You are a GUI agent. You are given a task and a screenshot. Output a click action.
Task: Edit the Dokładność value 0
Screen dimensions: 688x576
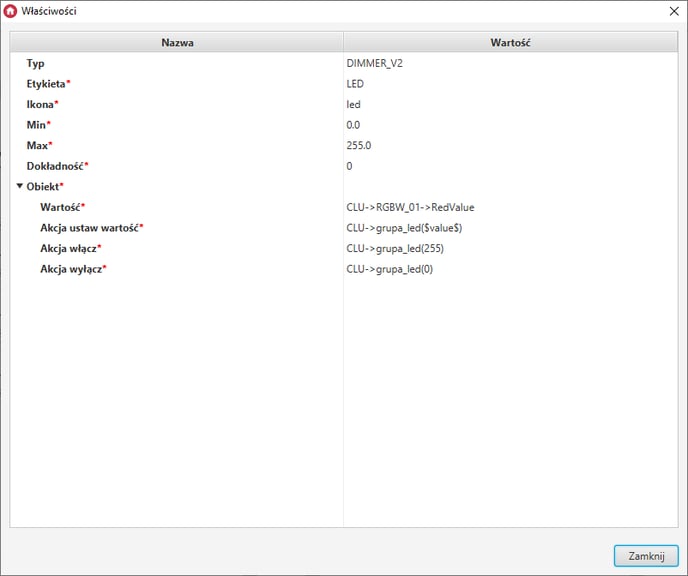pos(350,166)
